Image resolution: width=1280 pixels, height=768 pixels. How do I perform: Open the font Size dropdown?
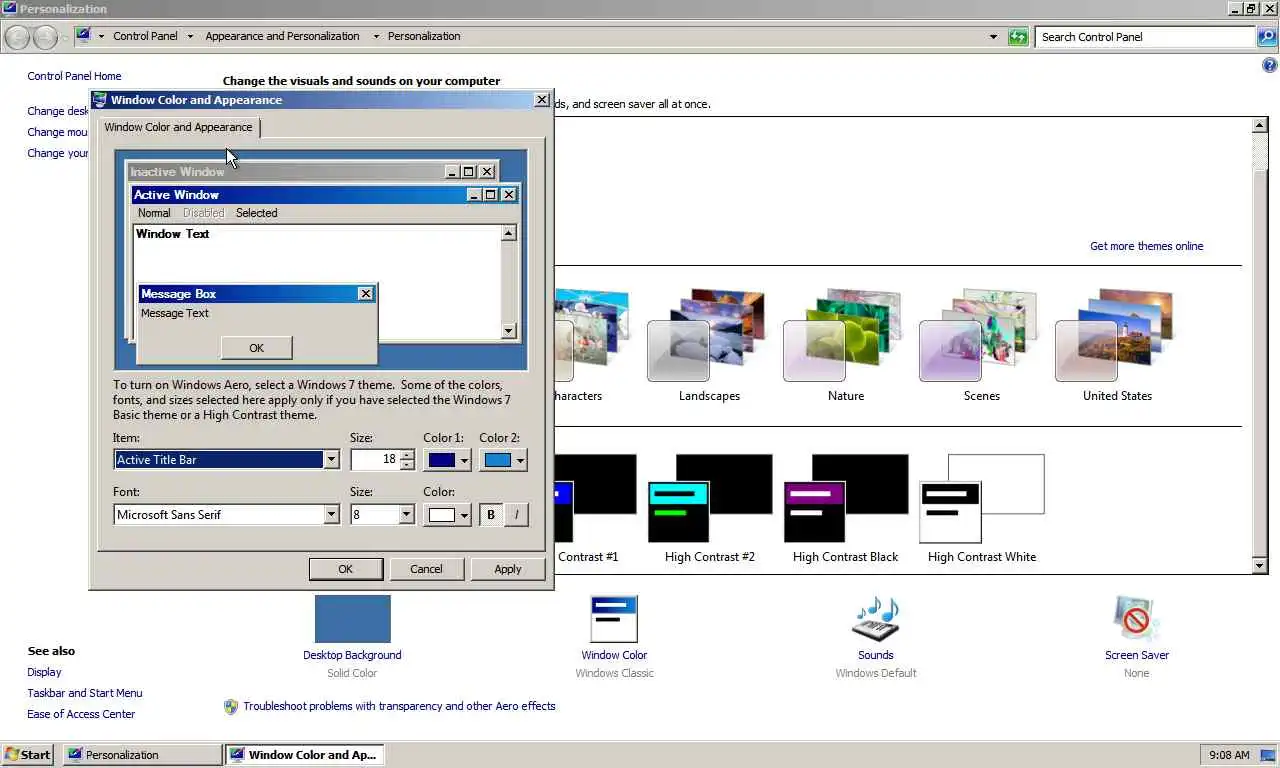coord(406,515)
